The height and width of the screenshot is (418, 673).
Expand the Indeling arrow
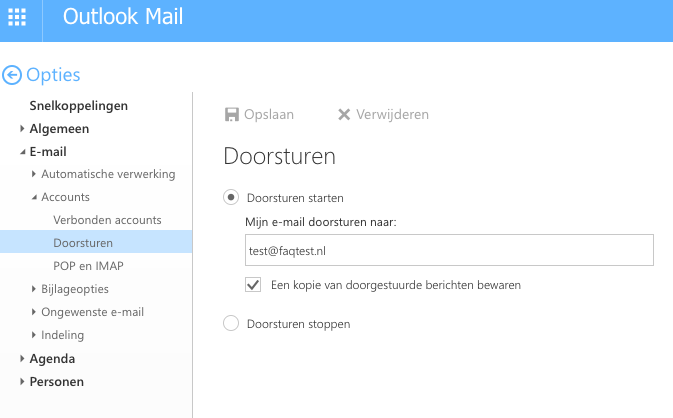point(34,335)
